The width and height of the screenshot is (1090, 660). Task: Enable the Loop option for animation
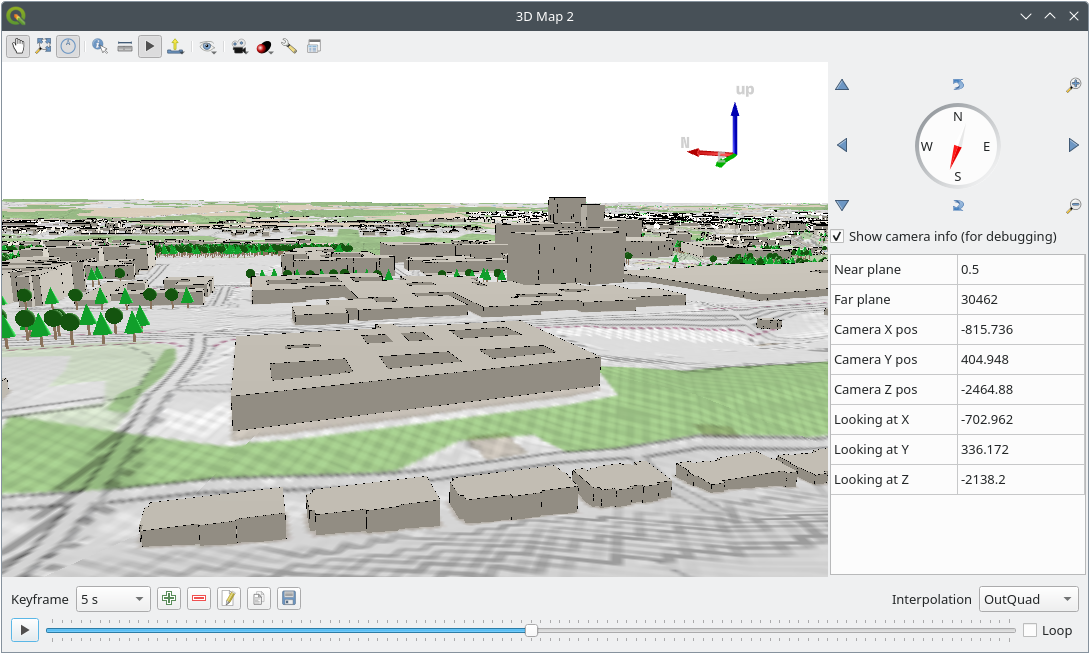(x=1029, y=630)
